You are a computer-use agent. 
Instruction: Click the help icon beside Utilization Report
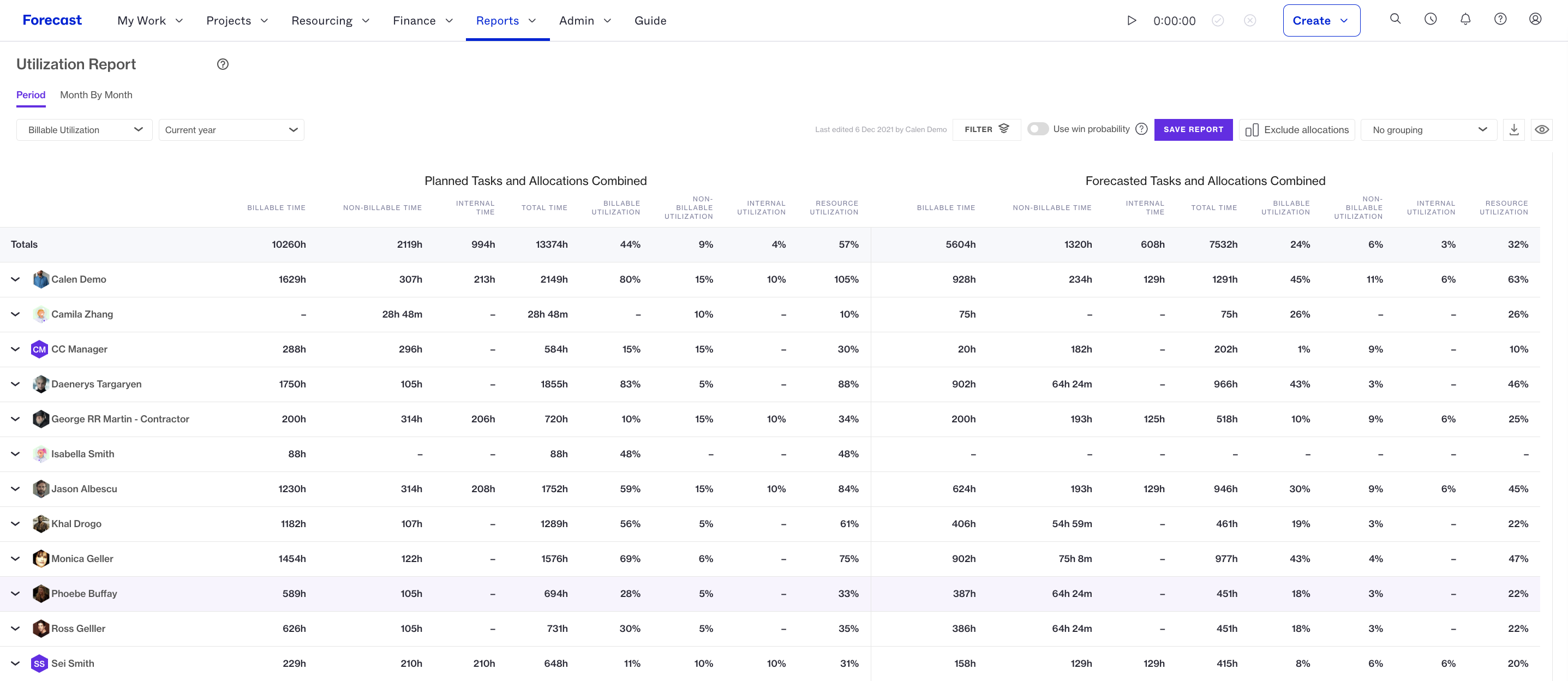(x=223, y=64)
